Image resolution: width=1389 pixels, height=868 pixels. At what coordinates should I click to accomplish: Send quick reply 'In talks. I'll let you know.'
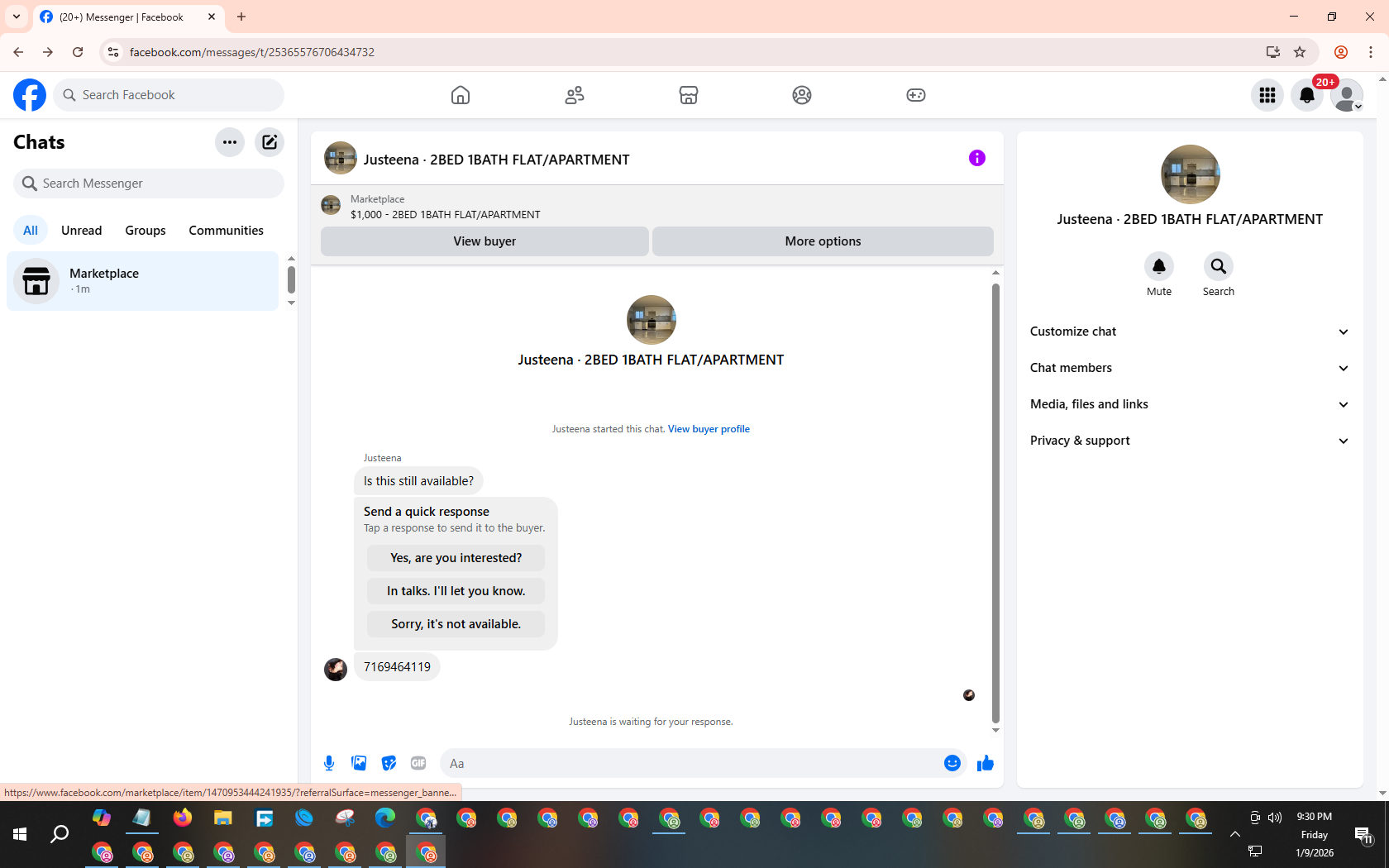click(456, 591)
